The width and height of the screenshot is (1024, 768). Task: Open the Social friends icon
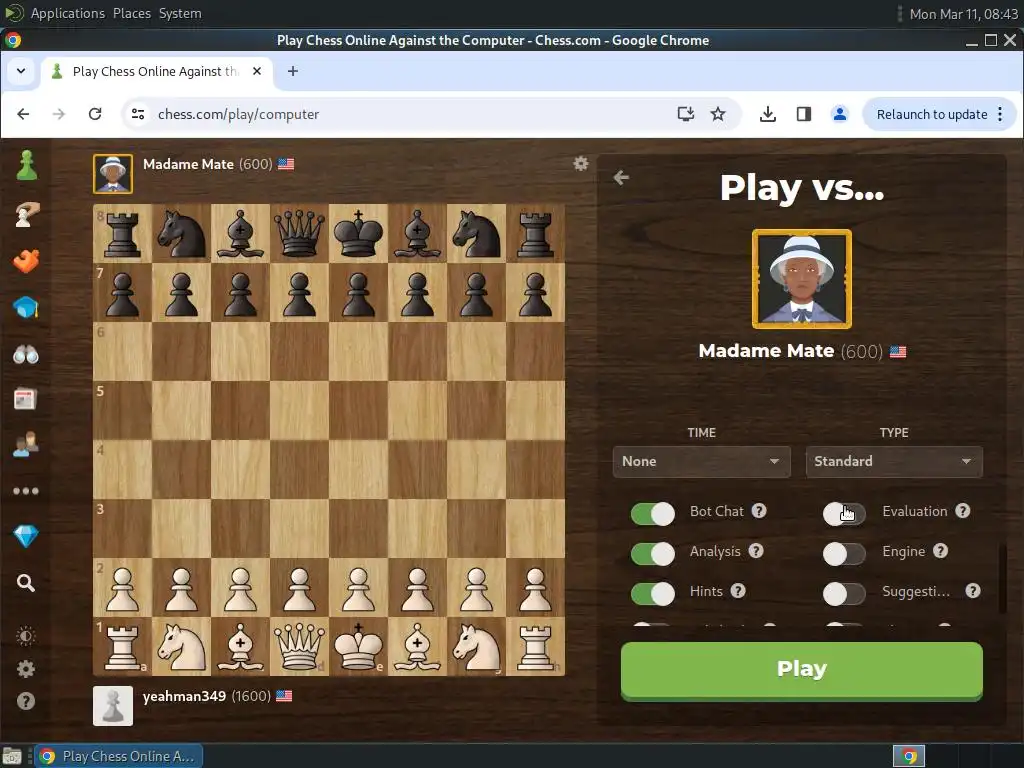tap(26, 445)
